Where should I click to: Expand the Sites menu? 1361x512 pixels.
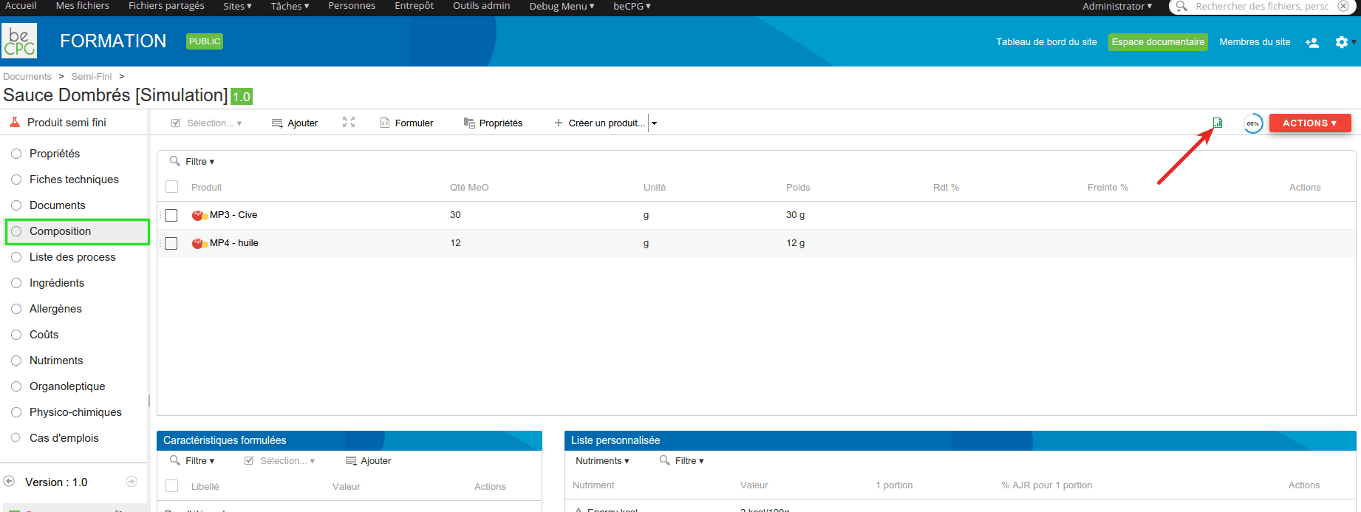[238, 6]
